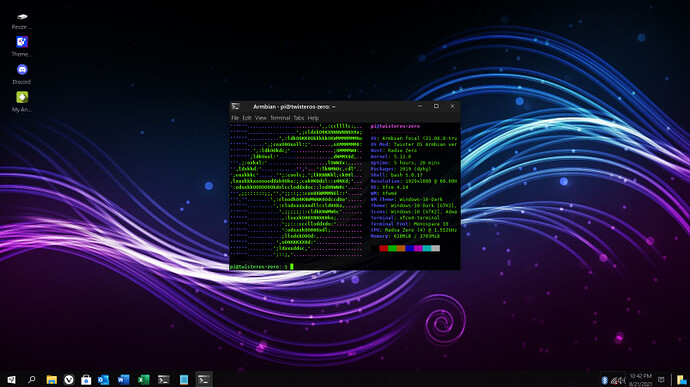Open the Bluetooth tray icon
The width and height of the screenshot is (690, 387).
(605, 380)
